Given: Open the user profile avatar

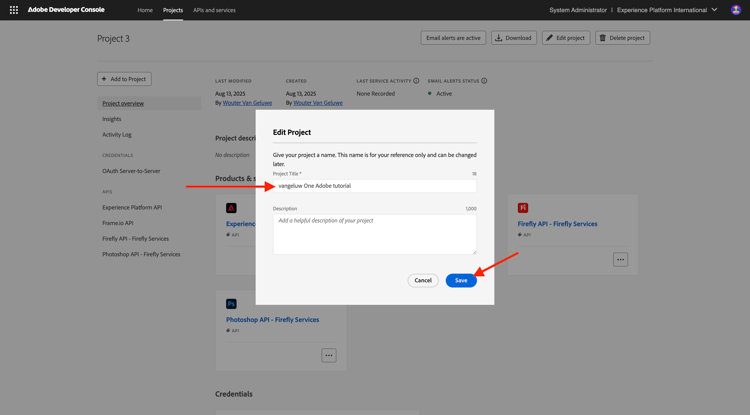Looking at the screenshot, I should coord(736,10).
